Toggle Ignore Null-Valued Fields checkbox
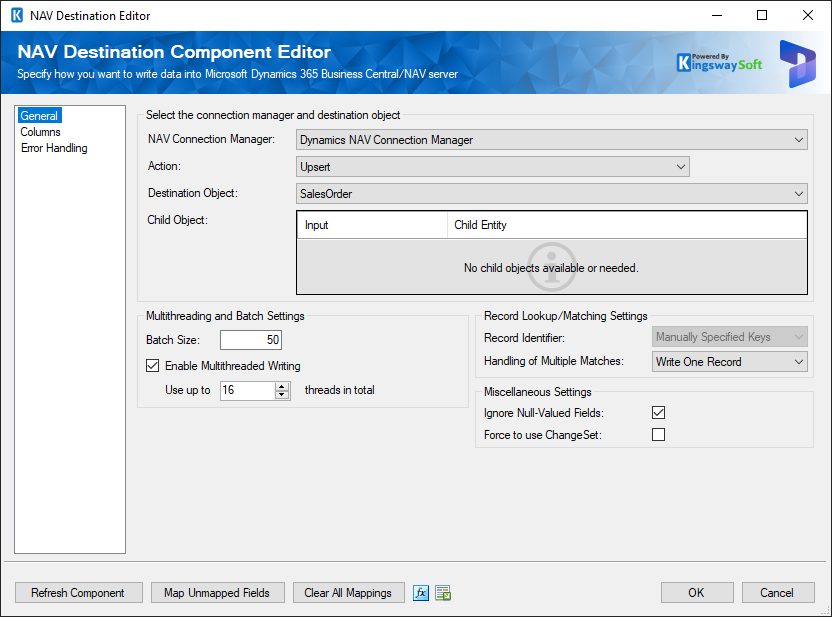 pos(658,413)
